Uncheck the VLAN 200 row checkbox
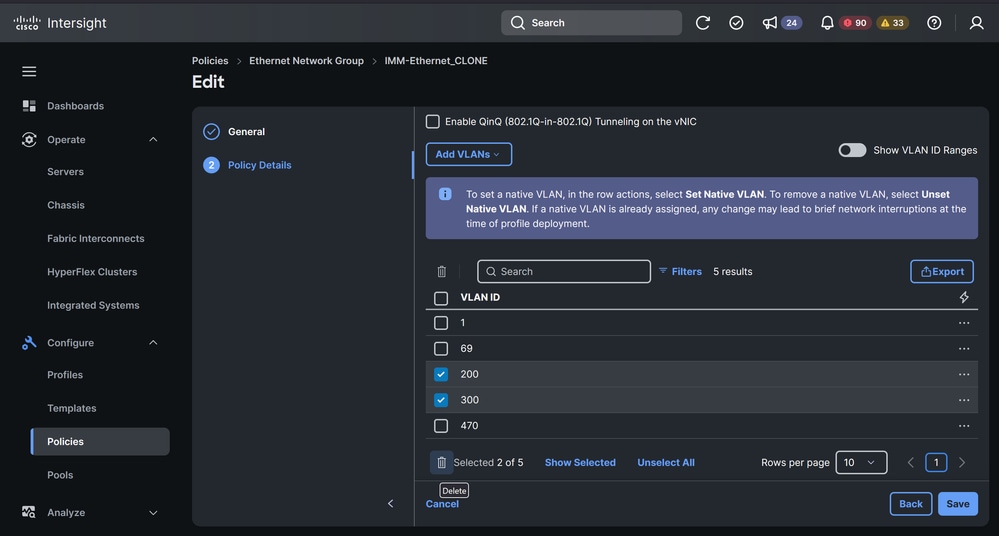This screenshot has height=536, width=999. pos(441,375)
